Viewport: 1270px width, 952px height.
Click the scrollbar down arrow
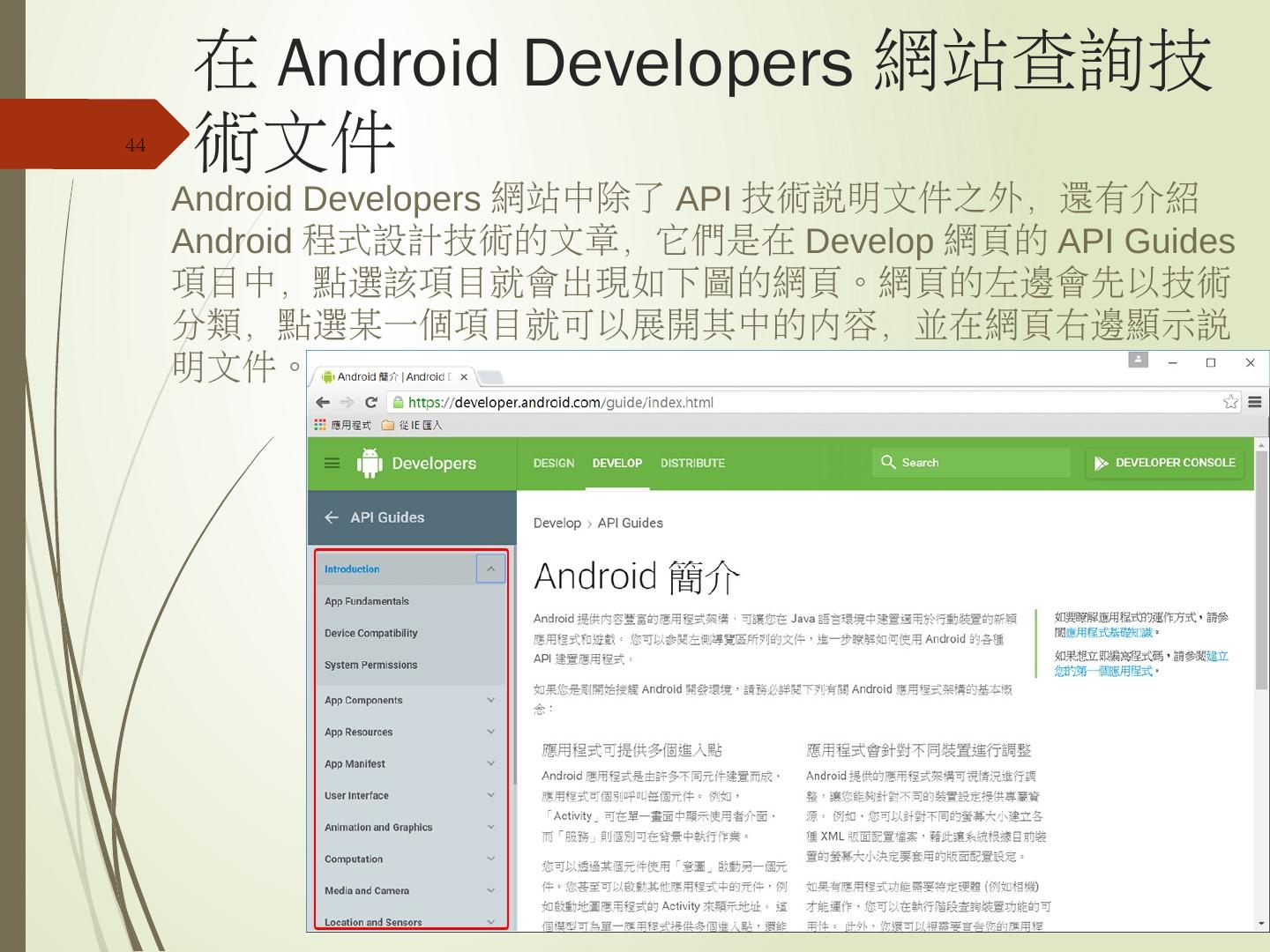pyautogui.click(x=1261, y=924)
